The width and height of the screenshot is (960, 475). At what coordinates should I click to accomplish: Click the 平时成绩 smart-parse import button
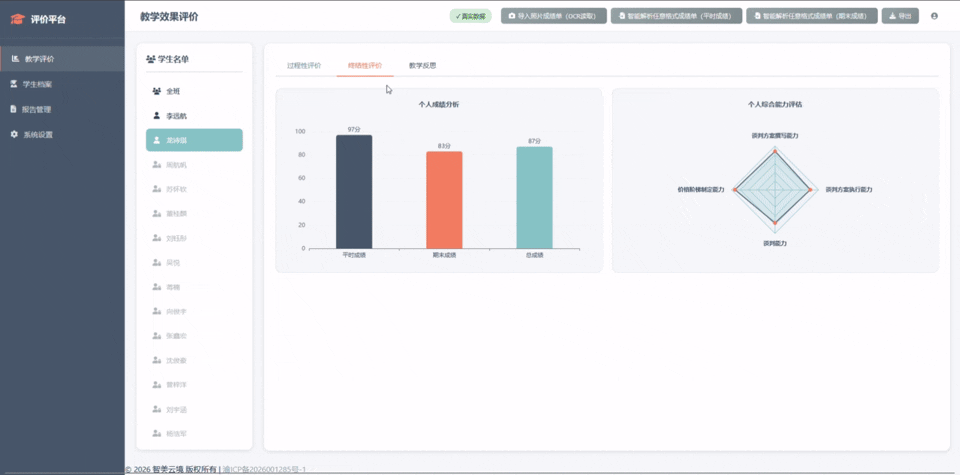677,16
